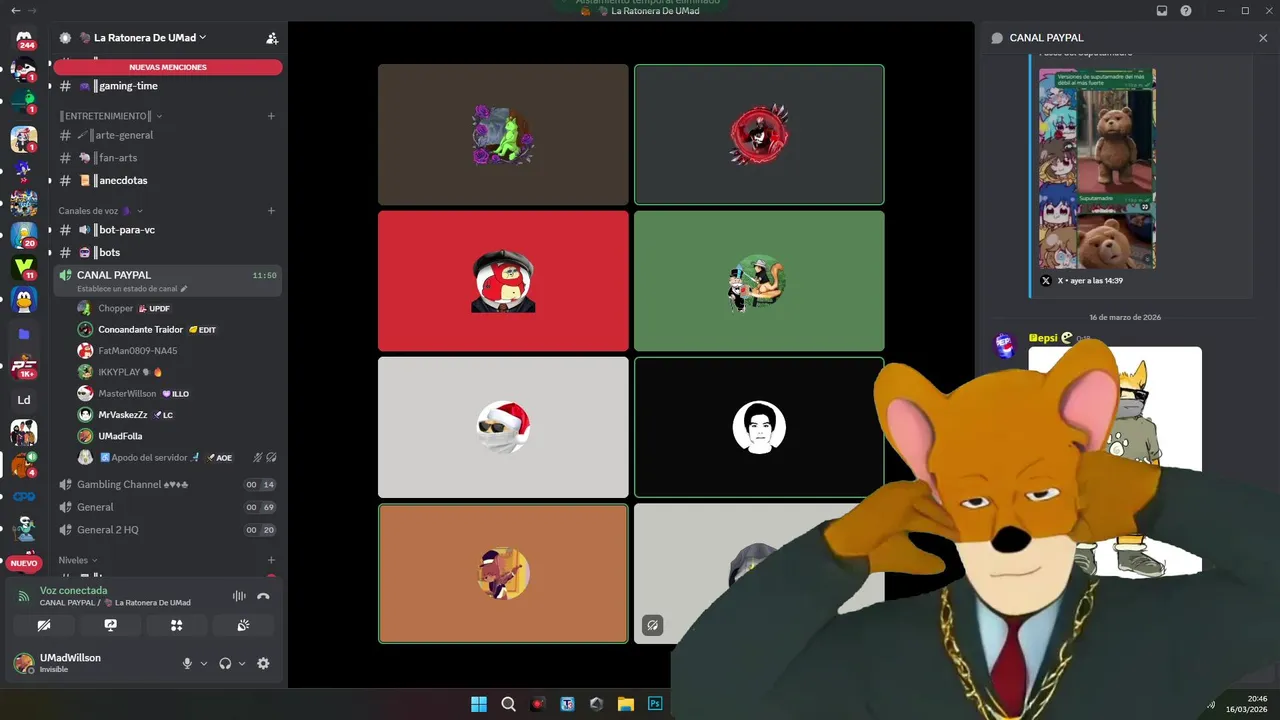
Task: Open User Settings gear
Action: 263,663
